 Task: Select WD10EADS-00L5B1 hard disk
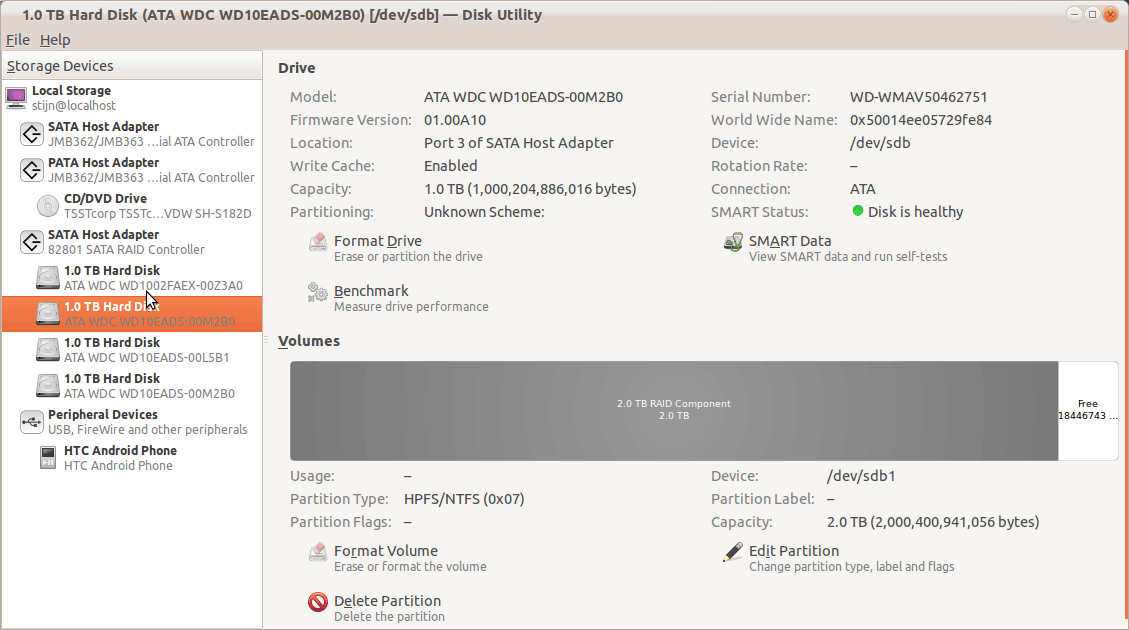(147, 350)
